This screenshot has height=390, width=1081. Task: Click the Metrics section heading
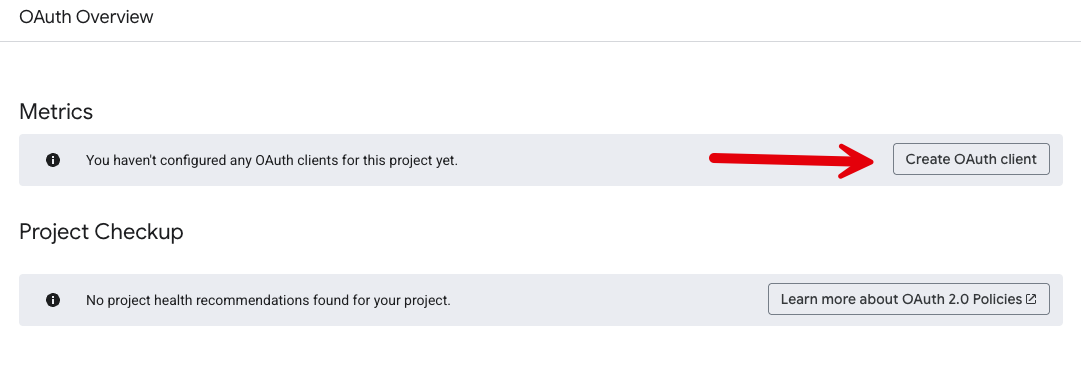pos(56,111)
